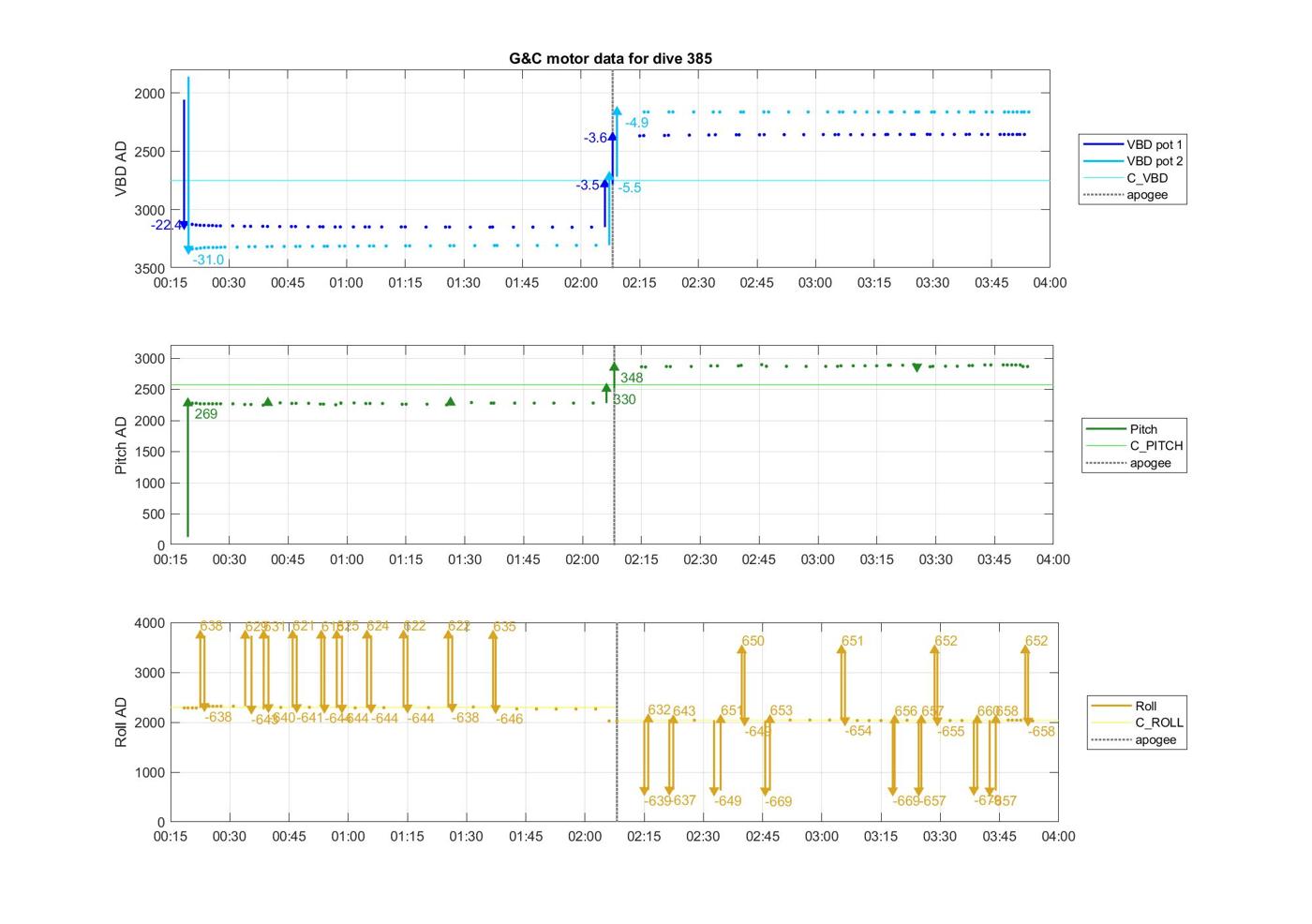Click the "638" roll data label
Image resolution: width=1312 pixels, height=924 pixels.
click(212, 626)
